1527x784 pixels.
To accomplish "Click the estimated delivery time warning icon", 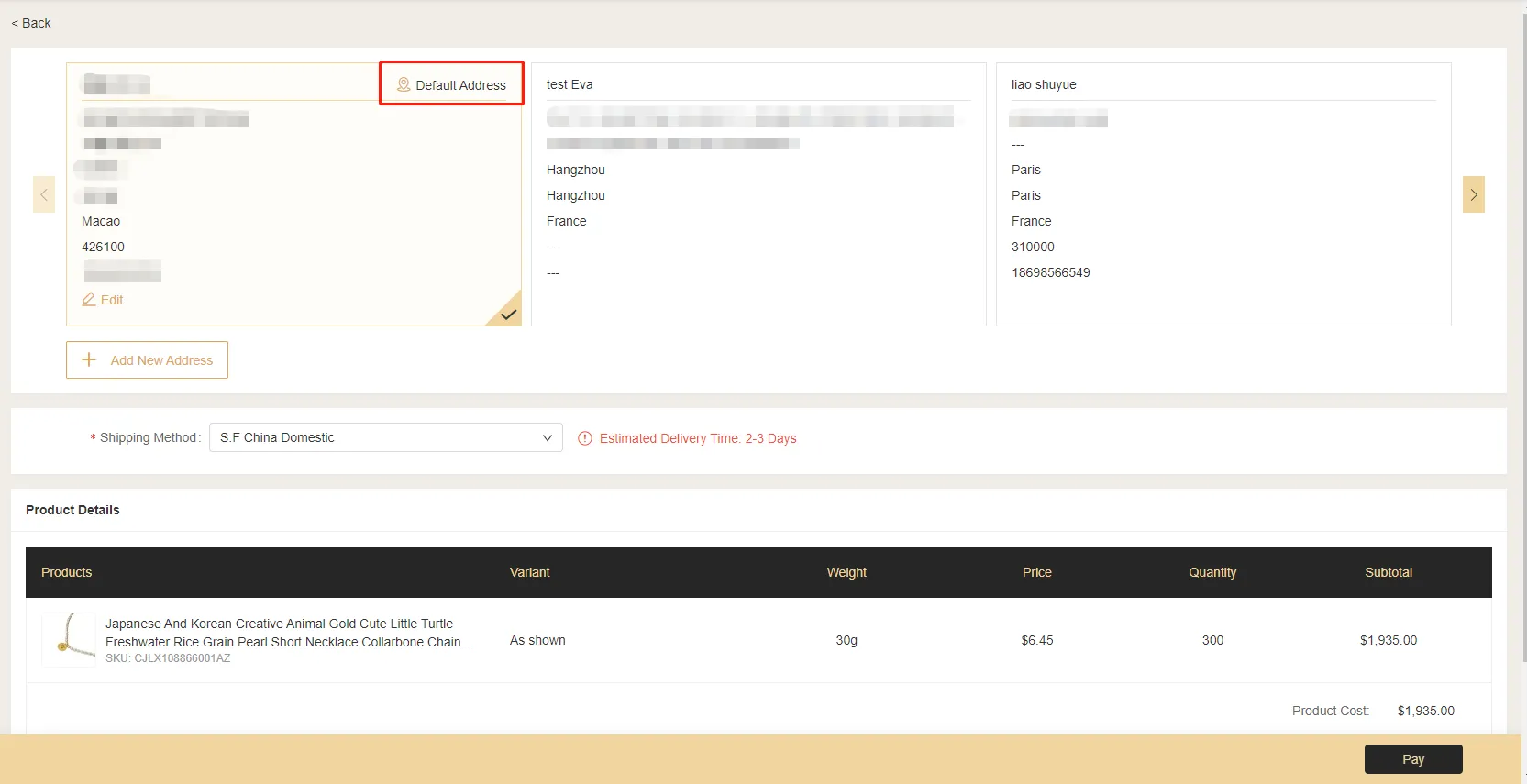I will pyautogui.click(x=585, y=438).
